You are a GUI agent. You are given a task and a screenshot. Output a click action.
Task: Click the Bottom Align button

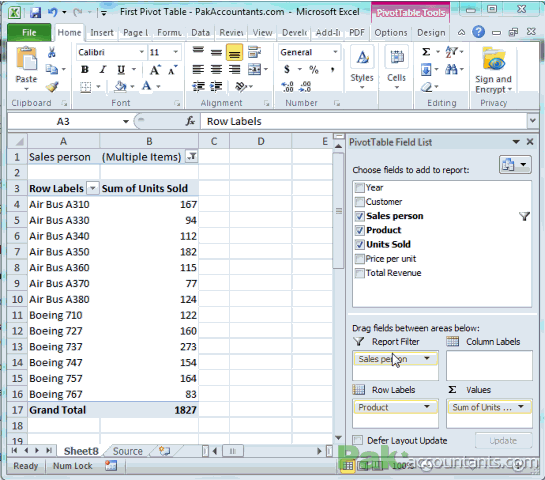(234, 52)
